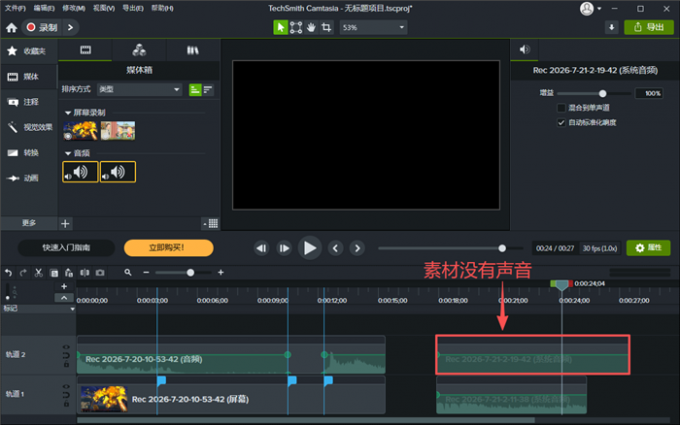The image size is (680, 425).
Task: Open the 快速入门指南
Action: [66, 248]
